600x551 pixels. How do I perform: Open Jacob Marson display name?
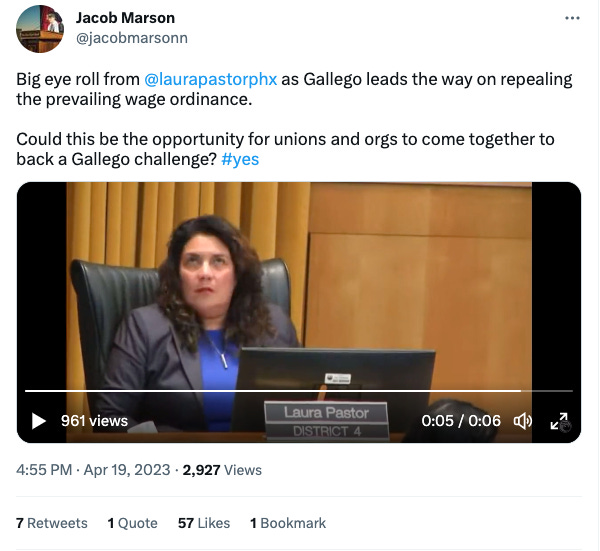tap(125, 18)
